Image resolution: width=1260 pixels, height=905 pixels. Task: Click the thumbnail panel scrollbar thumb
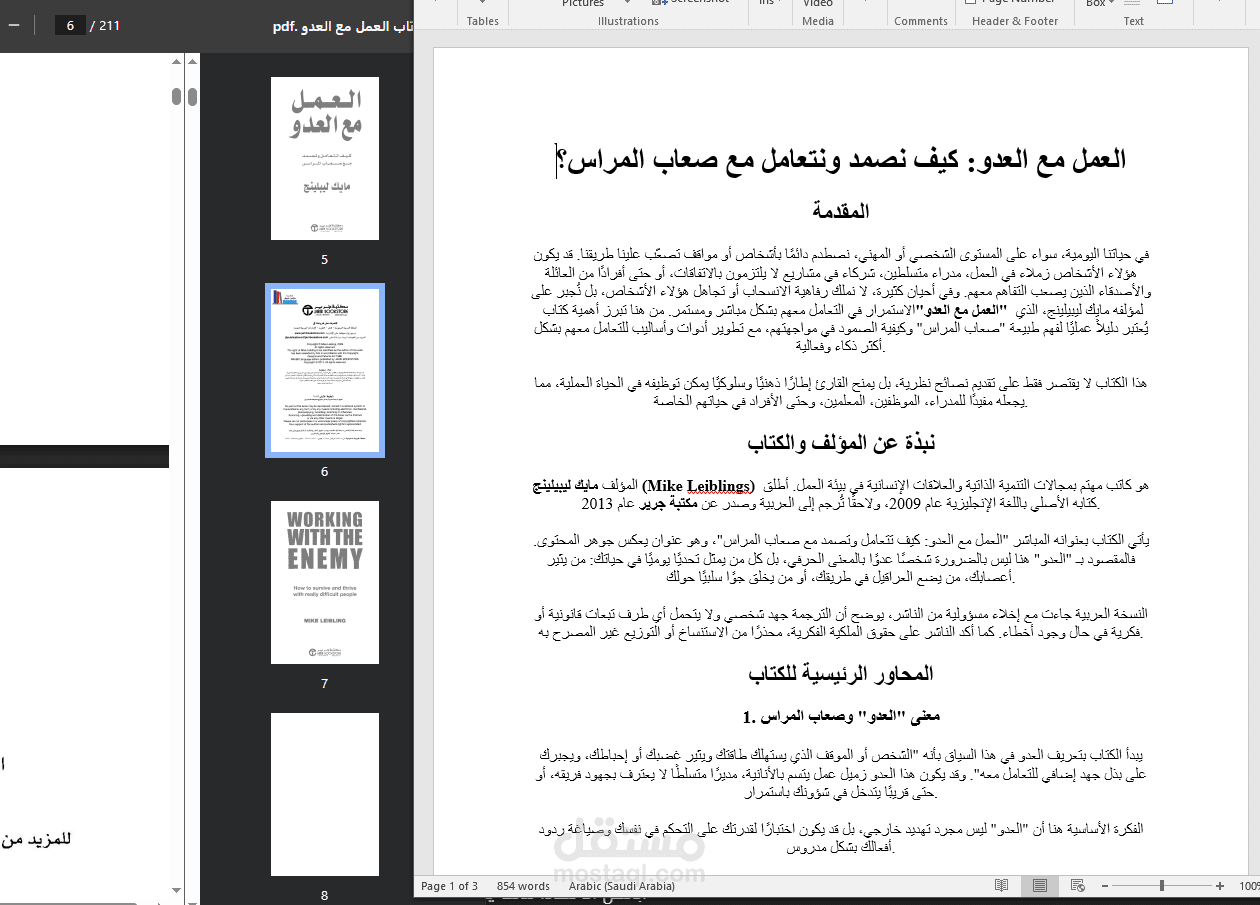192,97
